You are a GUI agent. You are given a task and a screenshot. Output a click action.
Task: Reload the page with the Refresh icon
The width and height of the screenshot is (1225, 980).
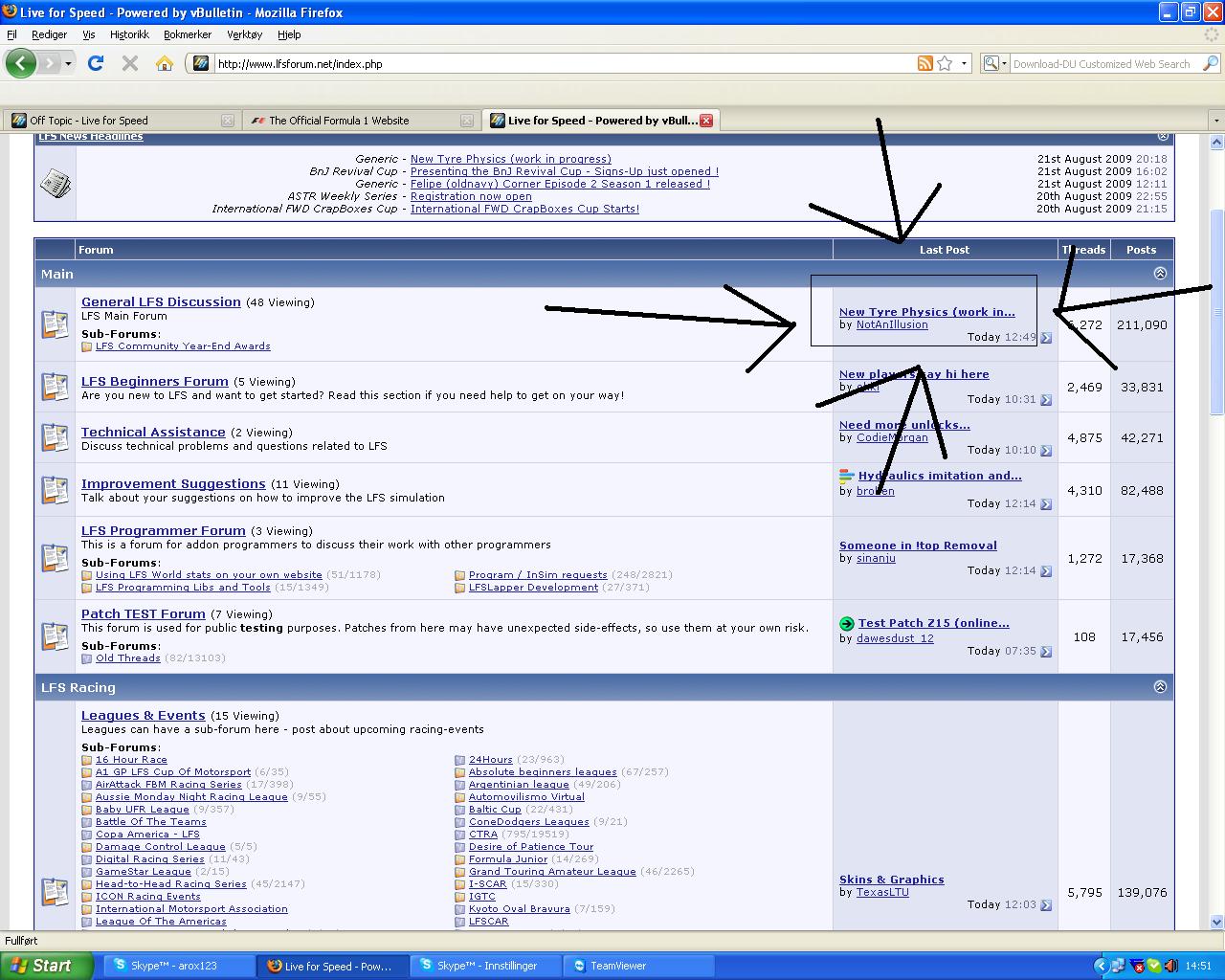tap(95, 64)
